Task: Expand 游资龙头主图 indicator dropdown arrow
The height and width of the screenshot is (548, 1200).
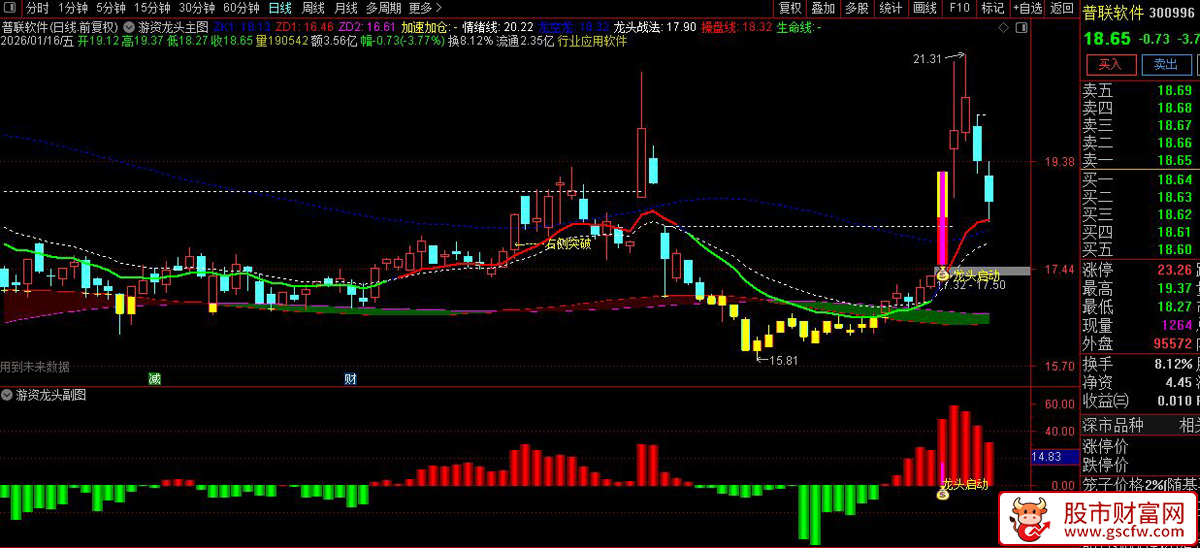Action: [x=130, y=25]
